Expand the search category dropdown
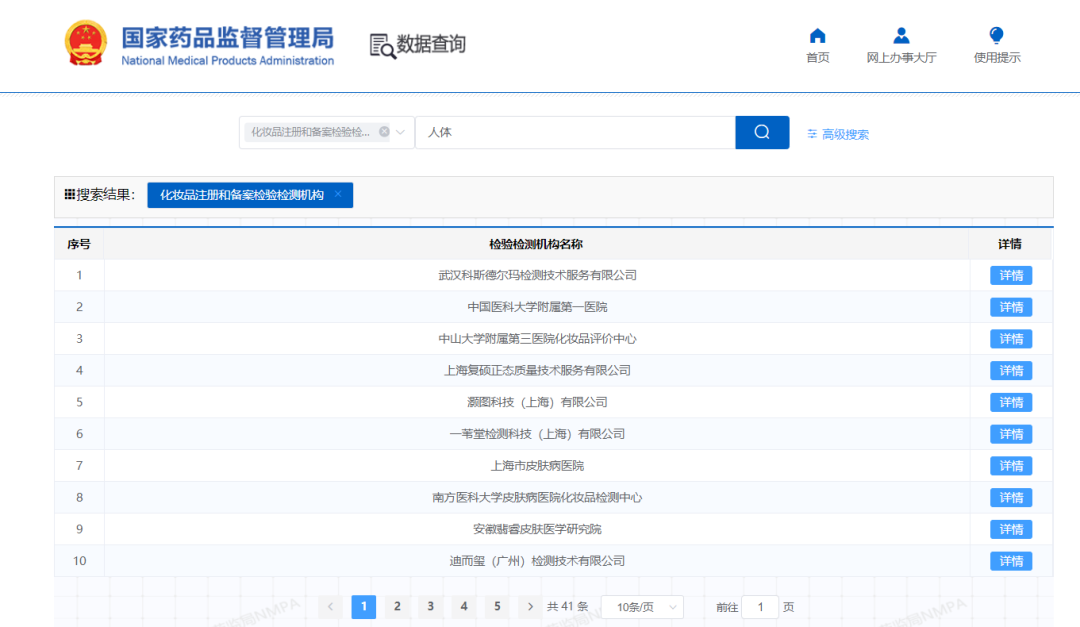1080x627 pixels. [x=401, y=132]
